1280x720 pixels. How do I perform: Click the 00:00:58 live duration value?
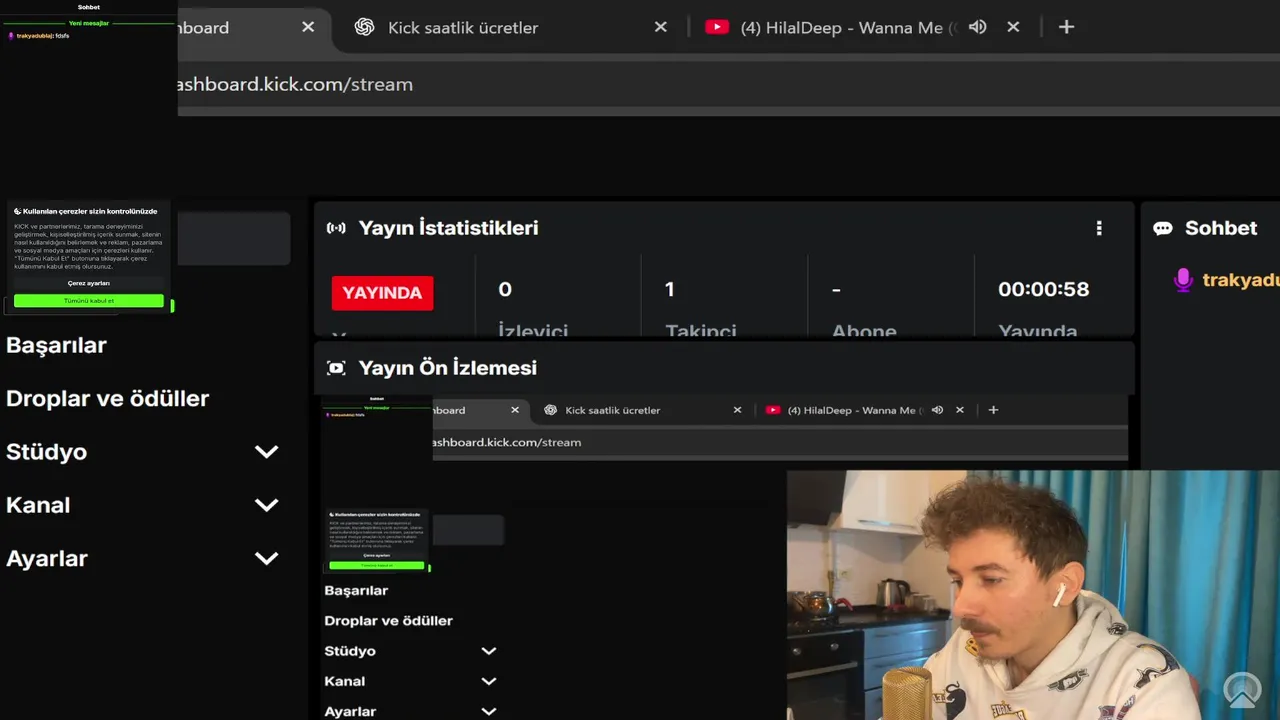click(x=1043, y=289)
